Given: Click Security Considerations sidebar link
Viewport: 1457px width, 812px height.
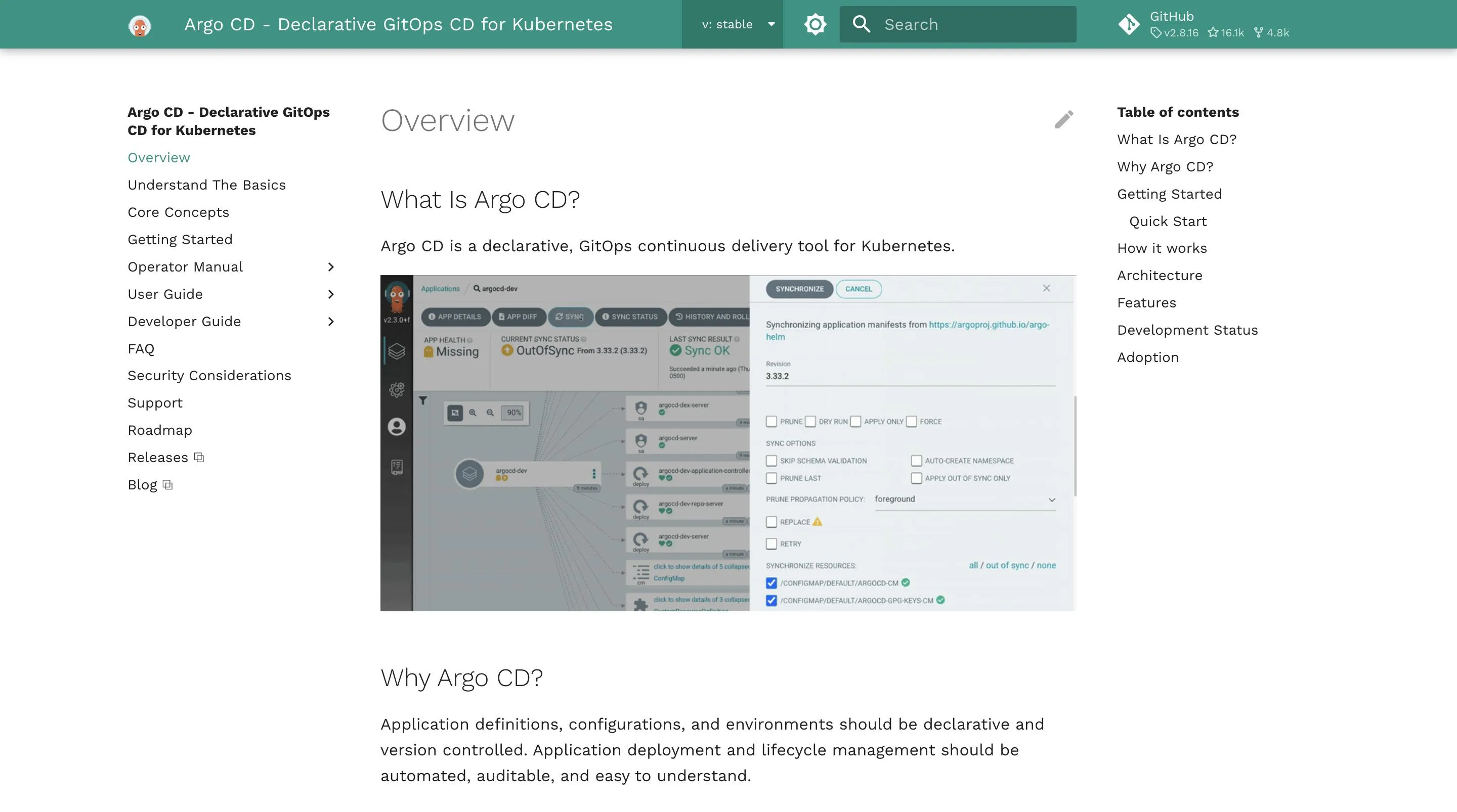Looking at the screenshot, I should (x=209, y=376).
